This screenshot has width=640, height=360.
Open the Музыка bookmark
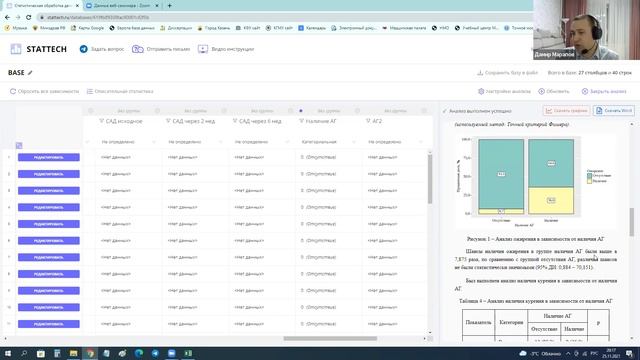tap(16, 28)
